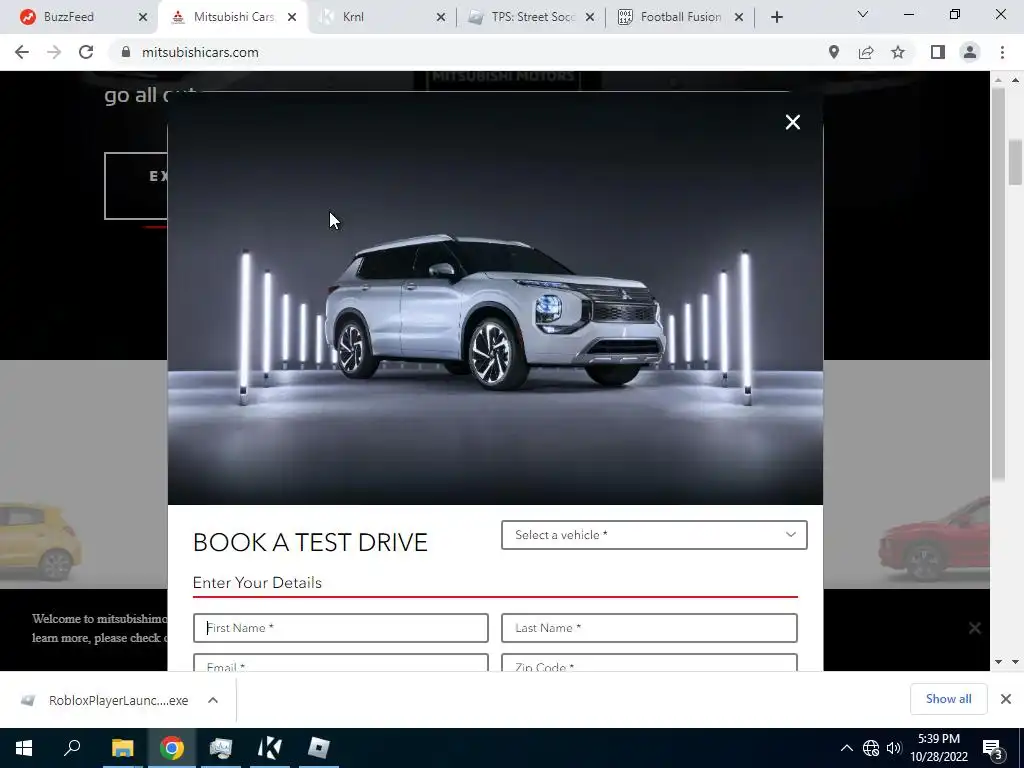Click the Zip Code input field

click(649, 662)
